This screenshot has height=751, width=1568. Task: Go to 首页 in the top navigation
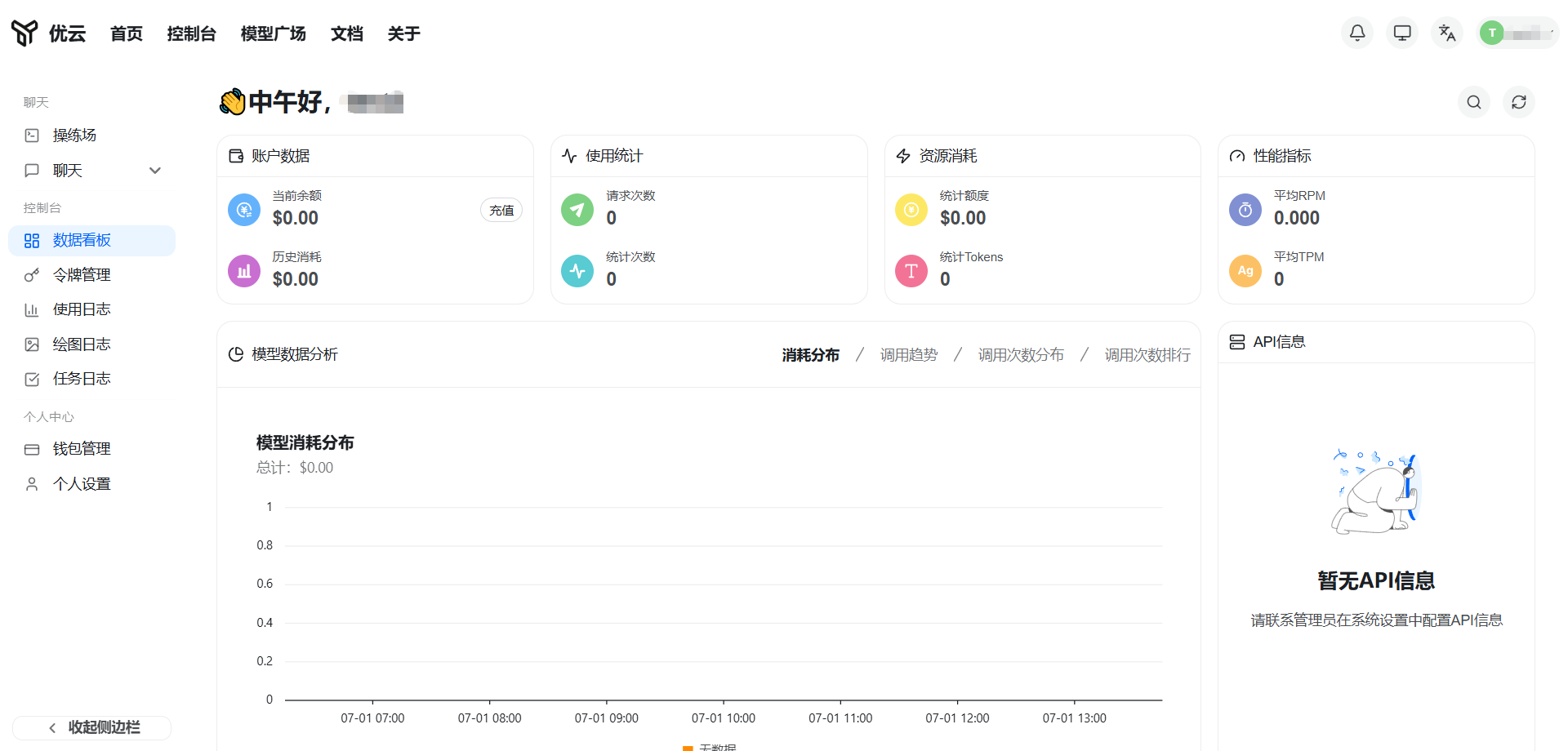coord(127,33)
